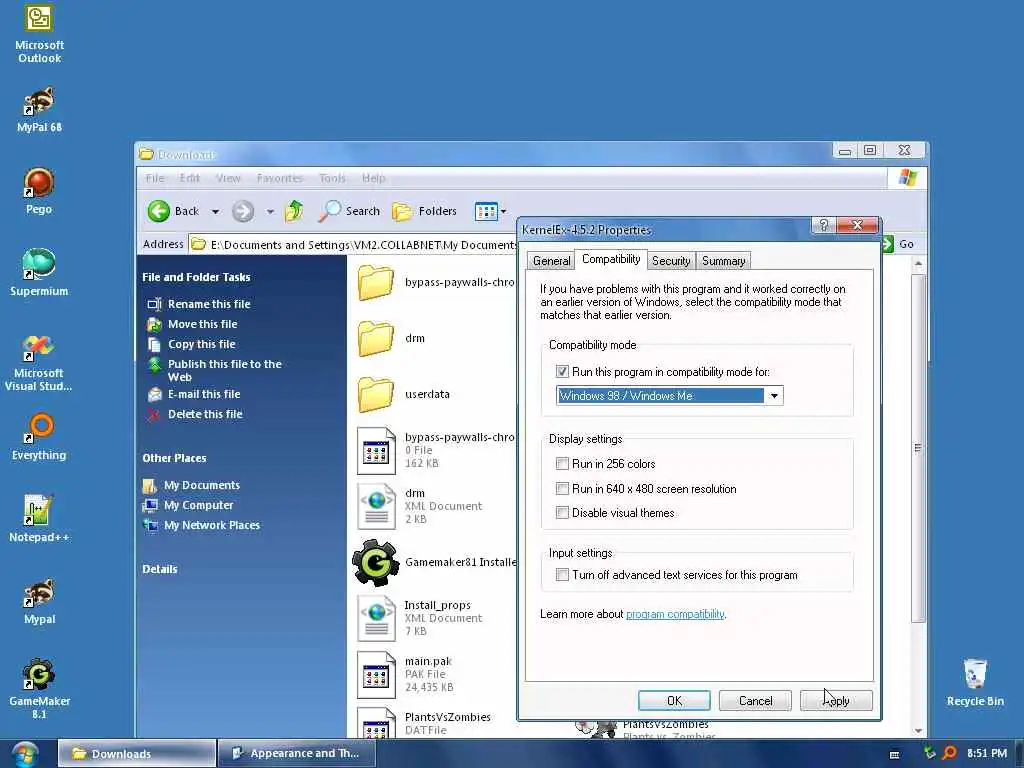This screenshot has height=768, width=1024.
Task: Open the Views button in toolbar
Action: click(x=486, y=211)
